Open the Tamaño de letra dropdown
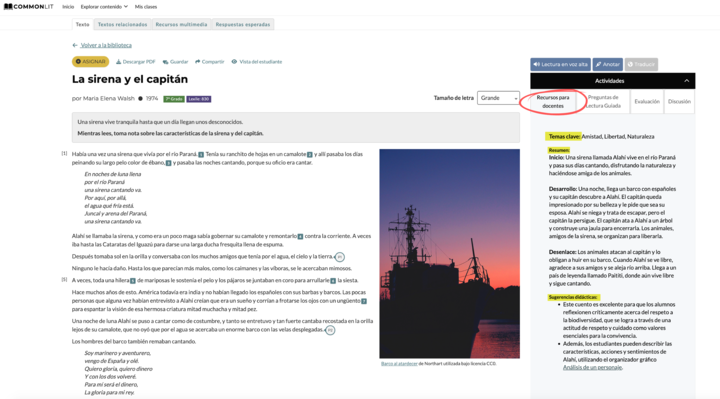 click(498, 98)
